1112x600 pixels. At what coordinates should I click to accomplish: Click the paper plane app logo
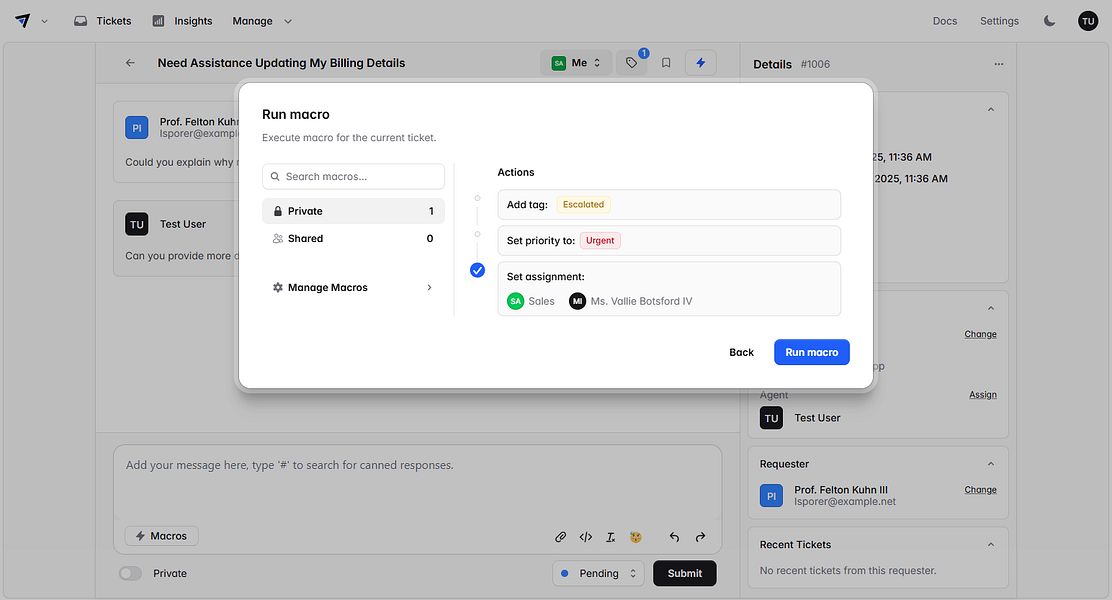pos(23,21)
